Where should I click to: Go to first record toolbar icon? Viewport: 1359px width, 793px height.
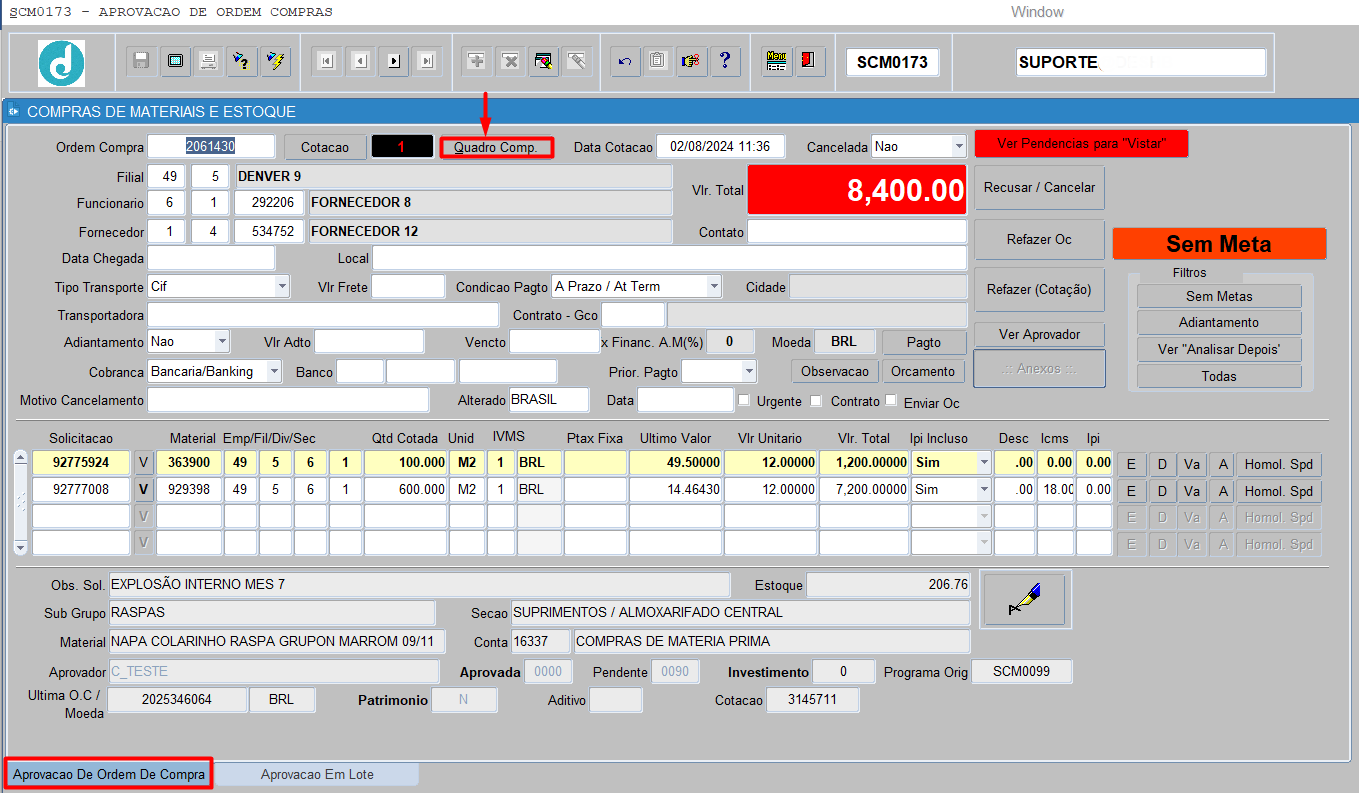[x=326, y=61]
